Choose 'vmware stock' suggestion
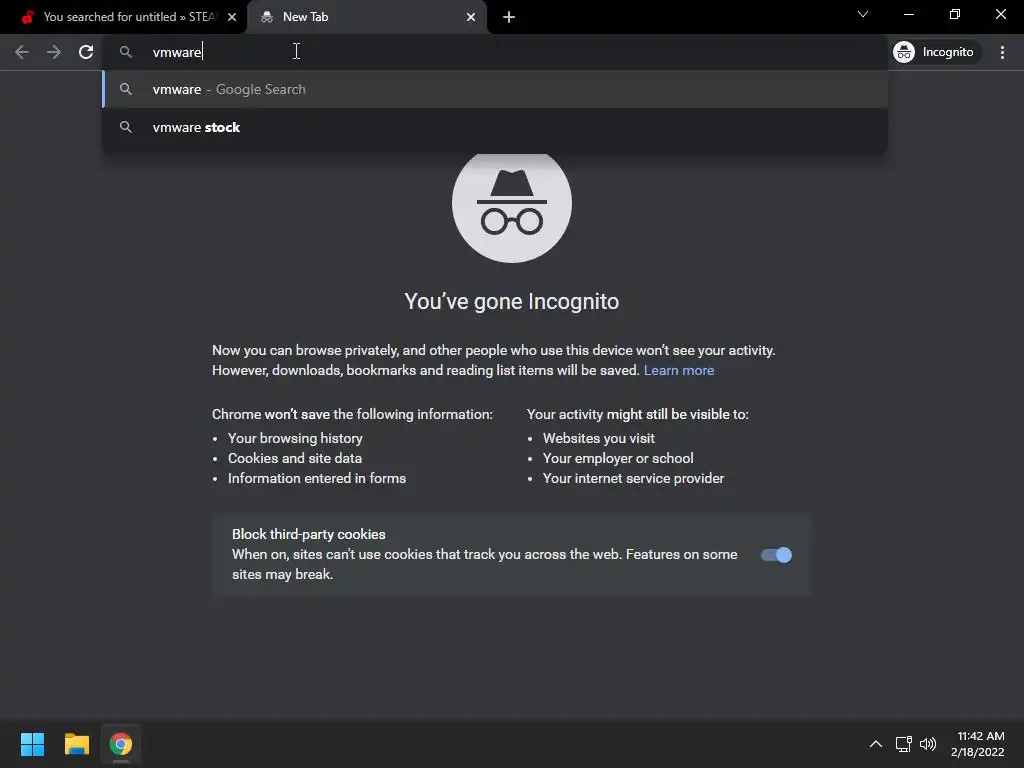The height and width of the screenshot is (768, 1024). [x=495, y=127]
